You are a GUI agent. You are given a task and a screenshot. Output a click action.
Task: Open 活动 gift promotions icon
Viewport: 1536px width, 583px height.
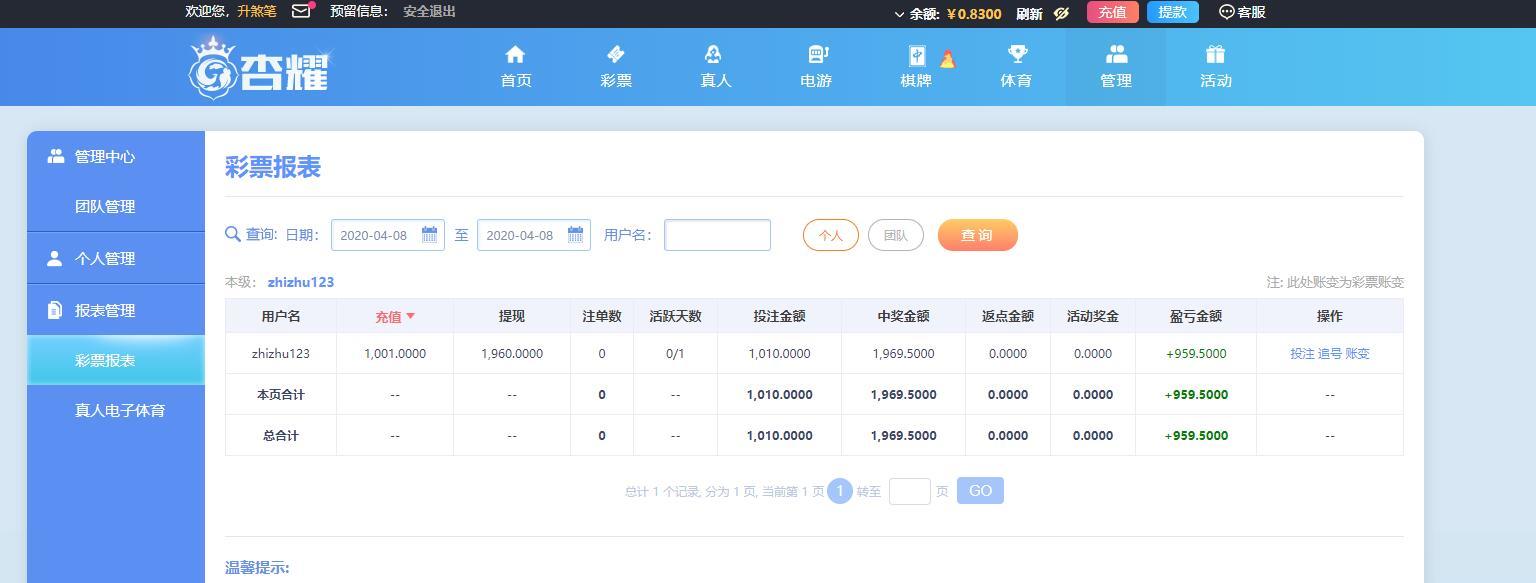(1216, 54)
